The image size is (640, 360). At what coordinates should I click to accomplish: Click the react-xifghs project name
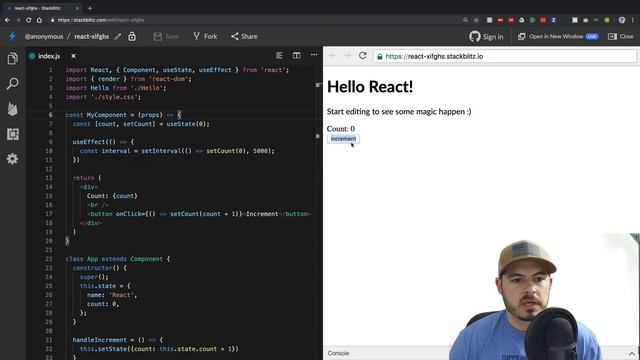coord(91,36)
